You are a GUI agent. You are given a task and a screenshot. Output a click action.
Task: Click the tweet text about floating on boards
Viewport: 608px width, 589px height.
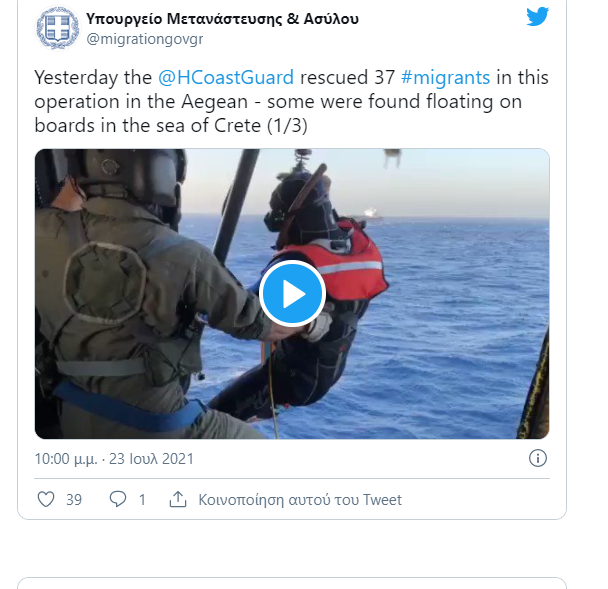(291, 101)
